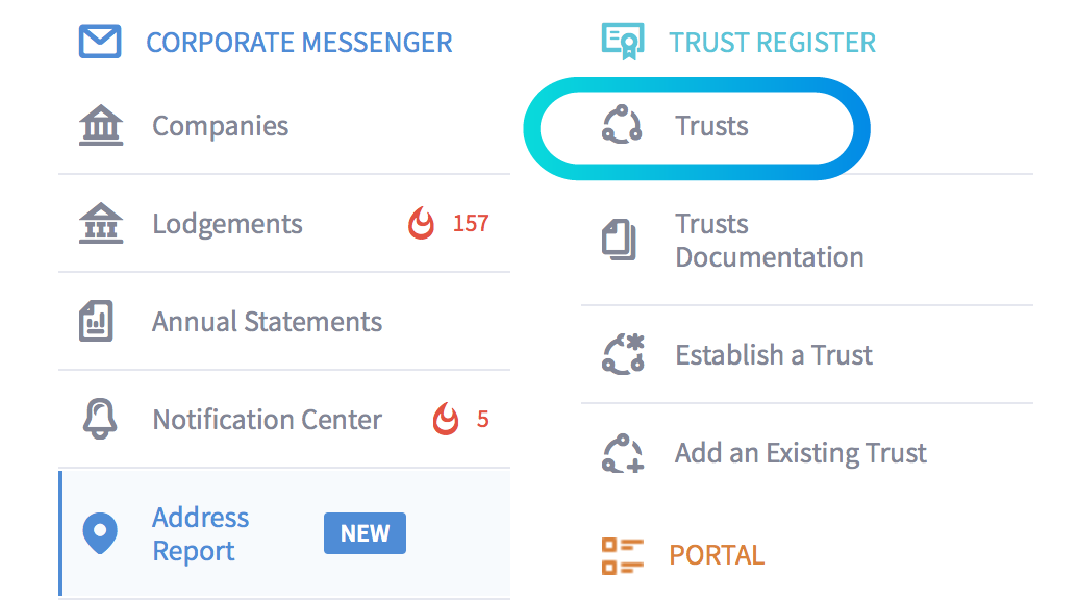Click the Corporate Messenger envelope icon
The width and height of the screenshot is (1072, 607).
(99, 41)
